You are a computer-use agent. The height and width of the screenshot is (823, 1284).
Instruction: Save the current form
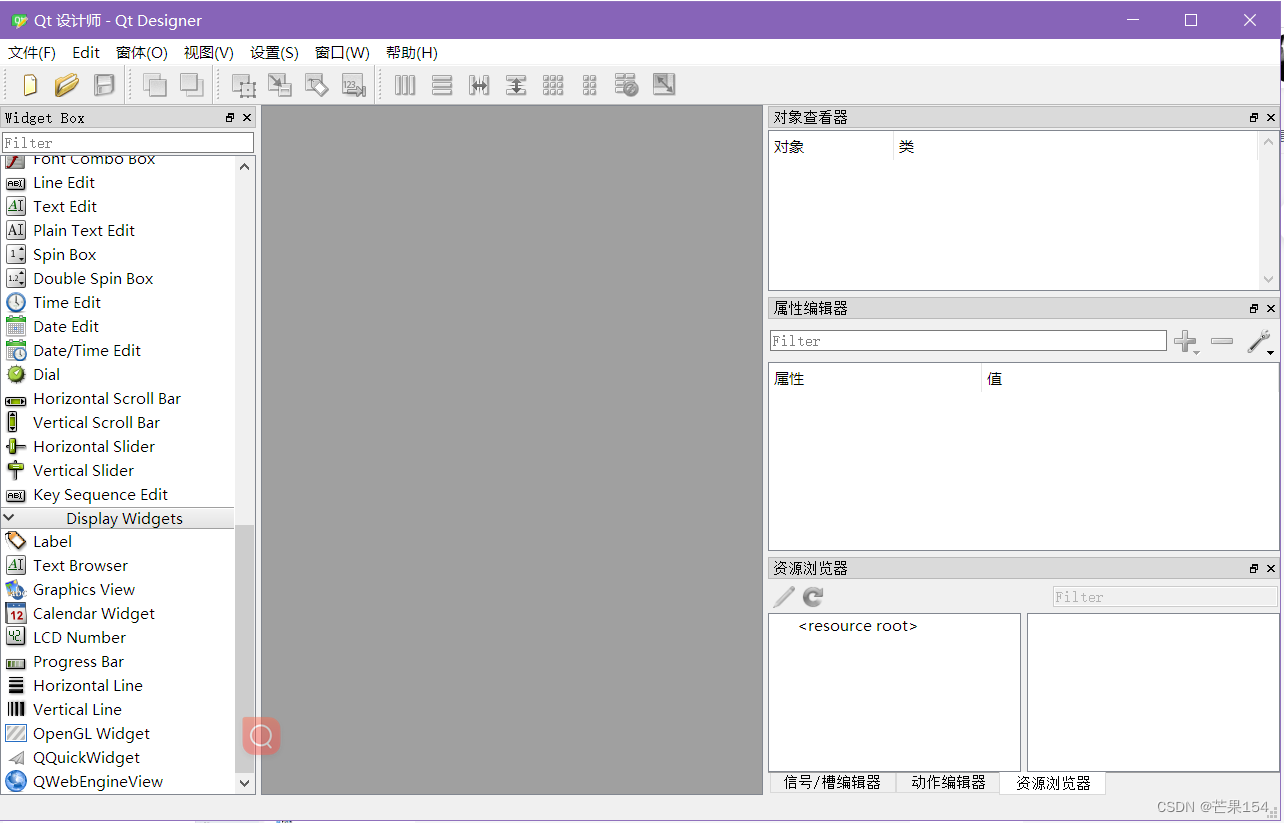(x=103, y=85)
